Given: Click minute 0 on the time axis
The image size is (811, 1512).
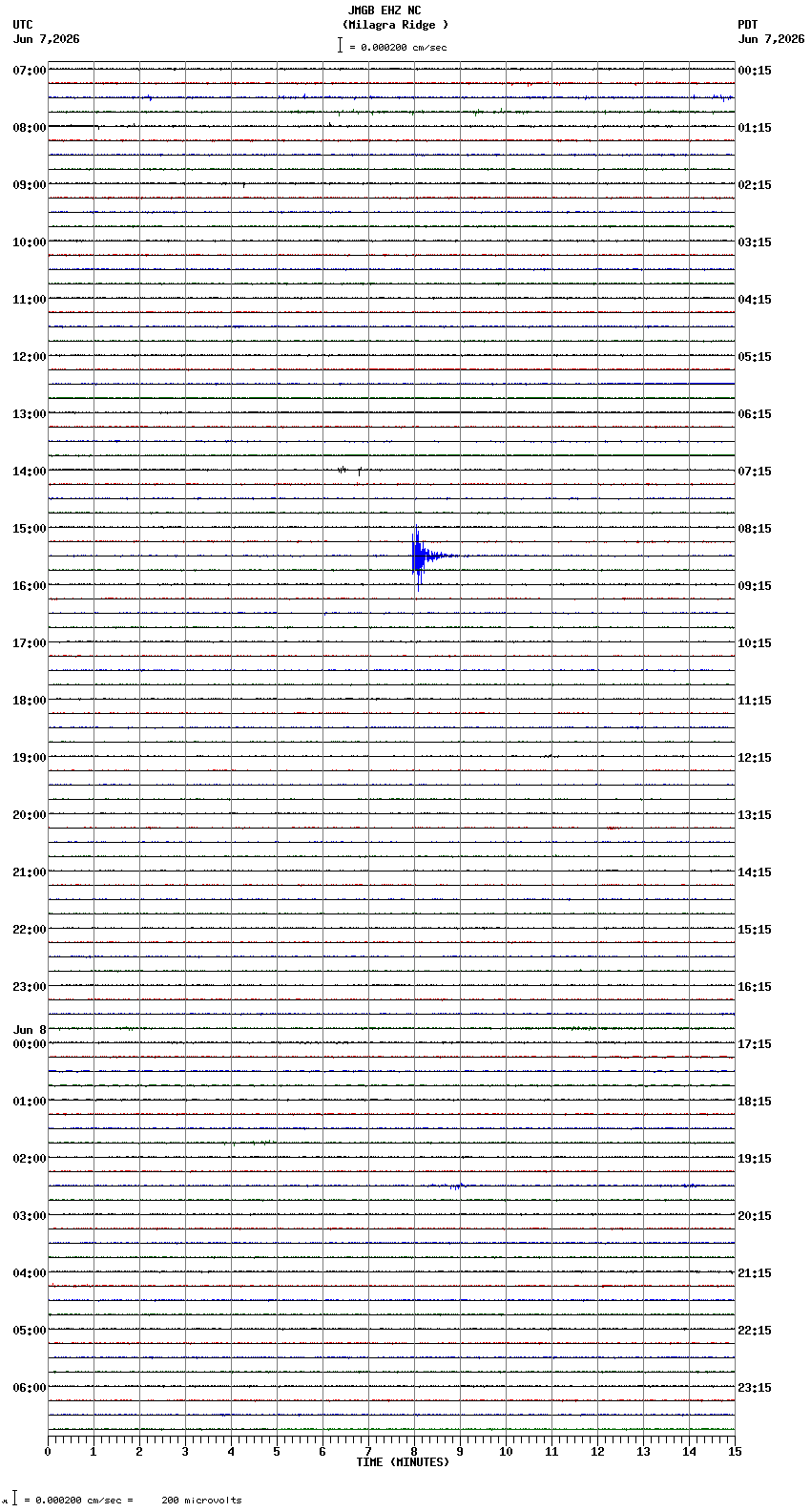Looking at the screenshot, I should [x=48, y=1452].
